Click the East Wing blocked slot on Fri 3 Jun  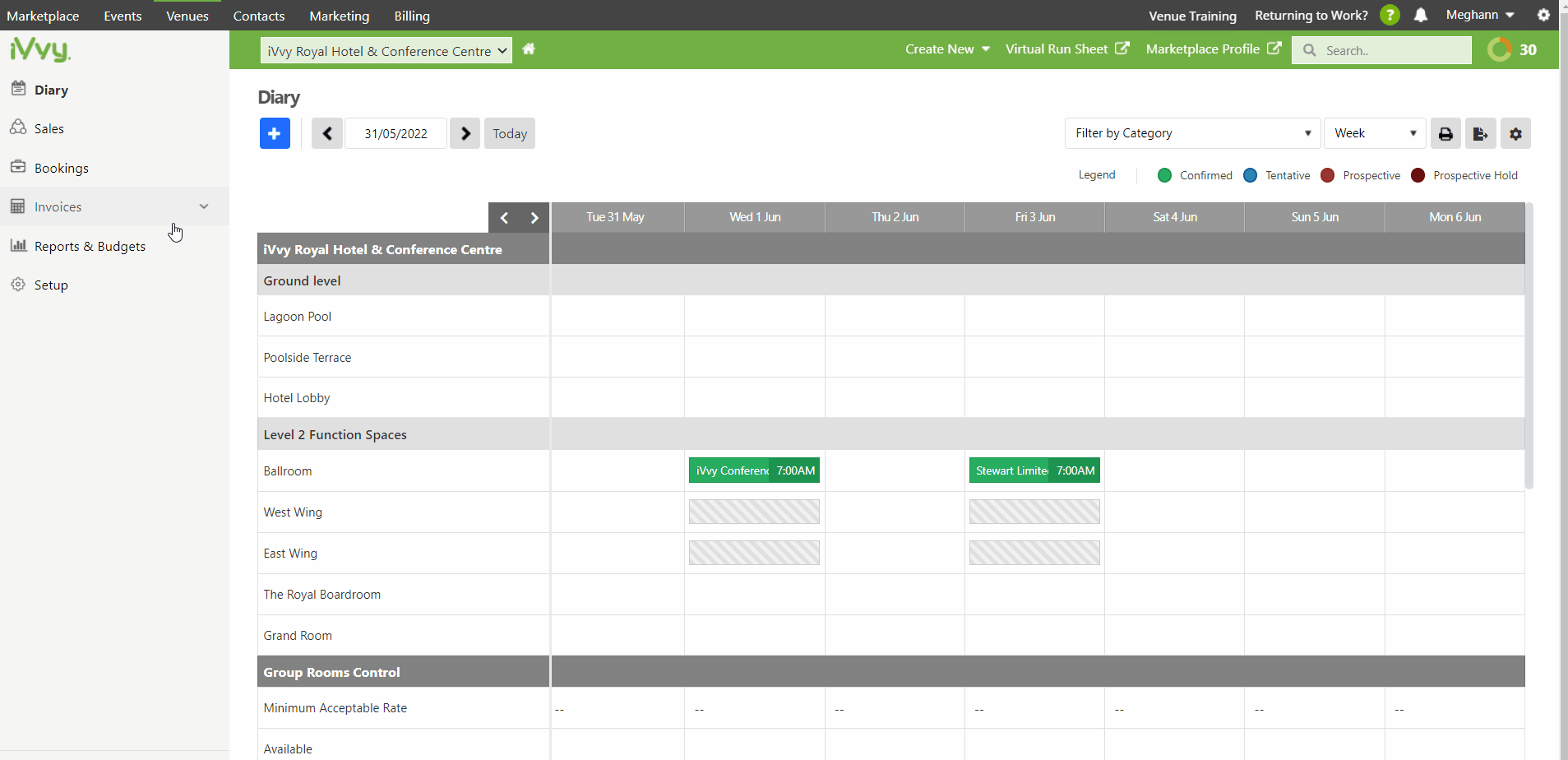tap(1034, 553)
